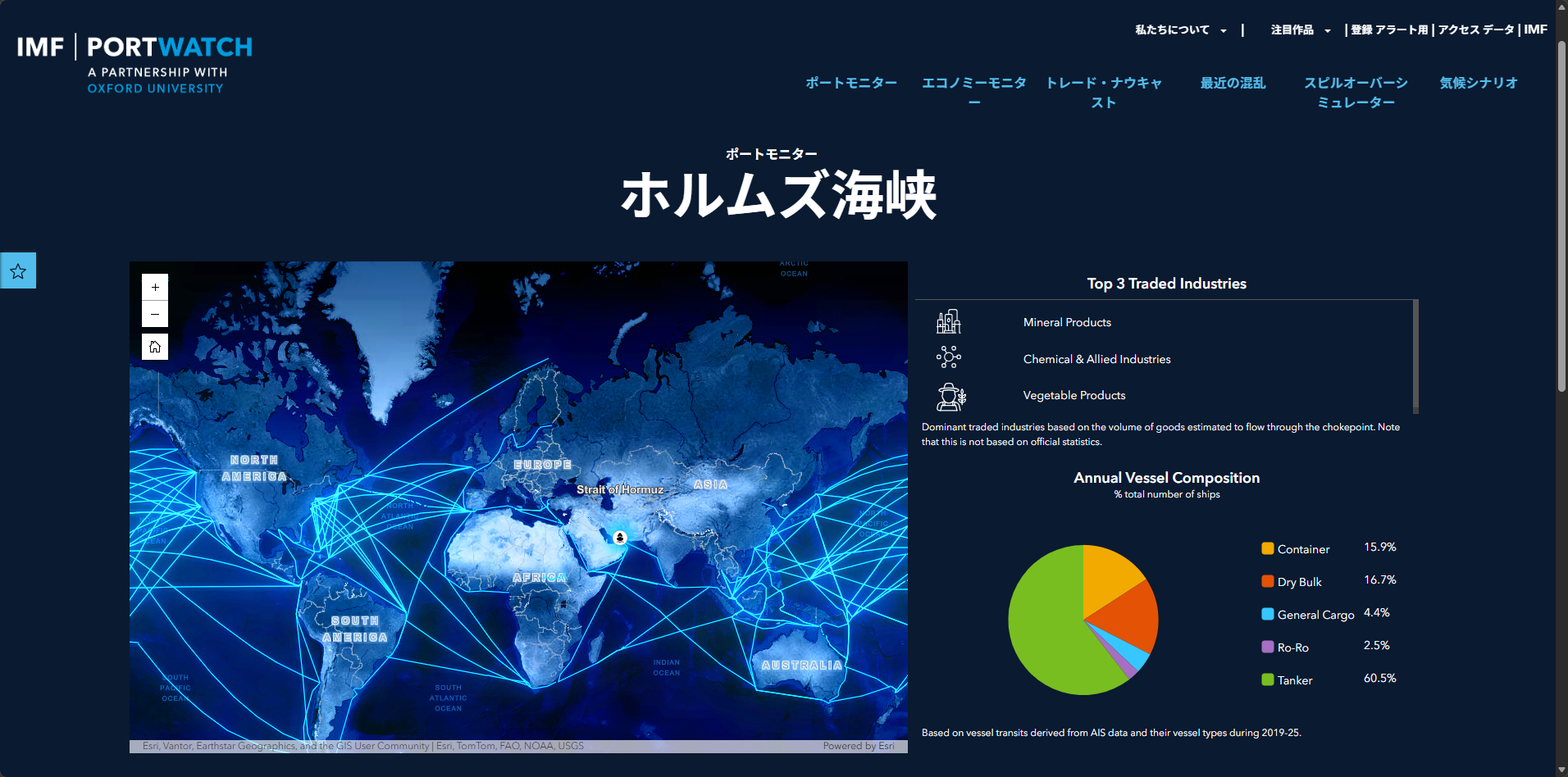This screenshot has width=1568, height=777.
Task: Expand the 注目作品 dropdown menu
Action: 1300,30
